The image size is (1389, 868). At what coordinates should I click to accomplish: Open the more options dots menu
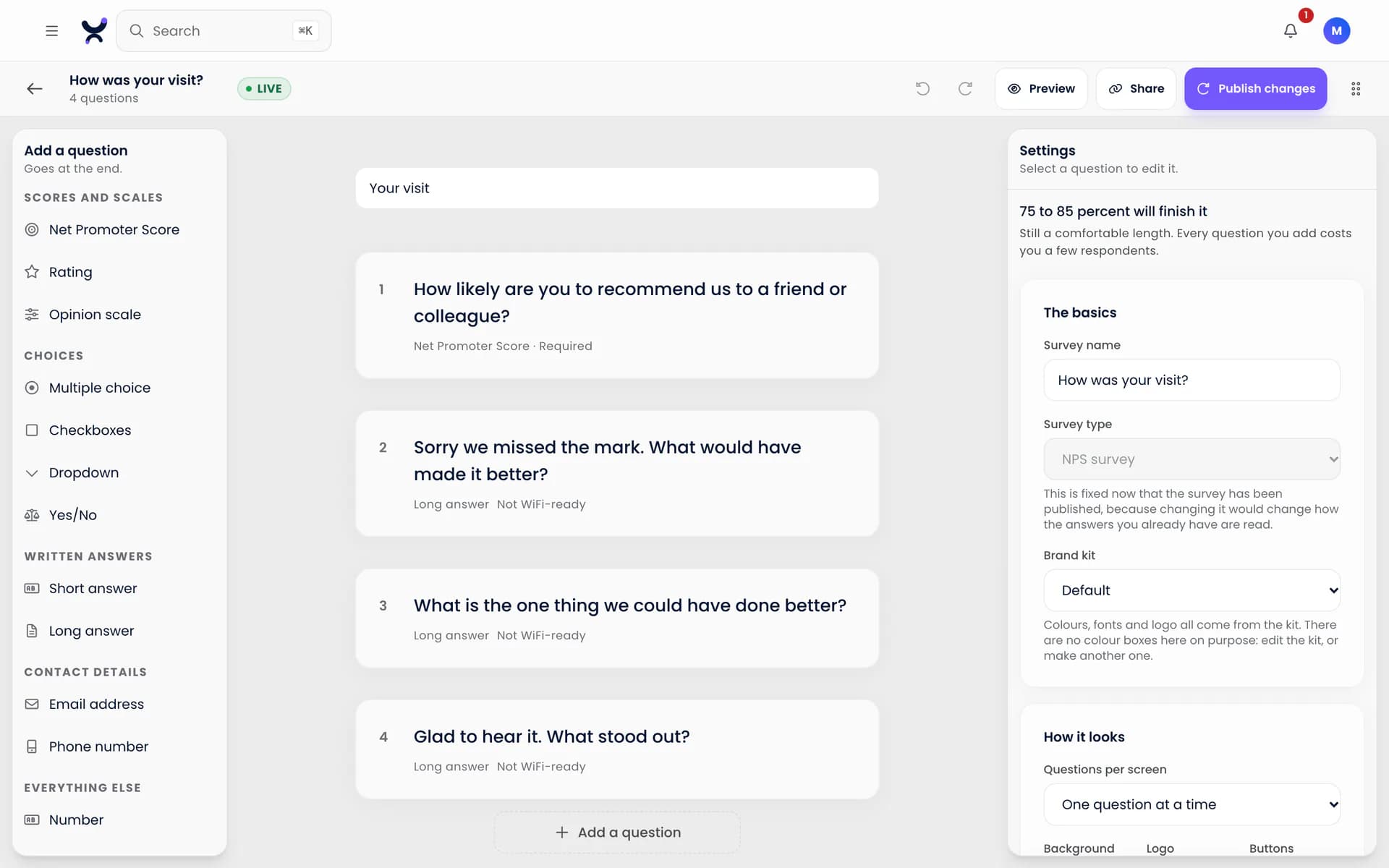pos(1356,88)
